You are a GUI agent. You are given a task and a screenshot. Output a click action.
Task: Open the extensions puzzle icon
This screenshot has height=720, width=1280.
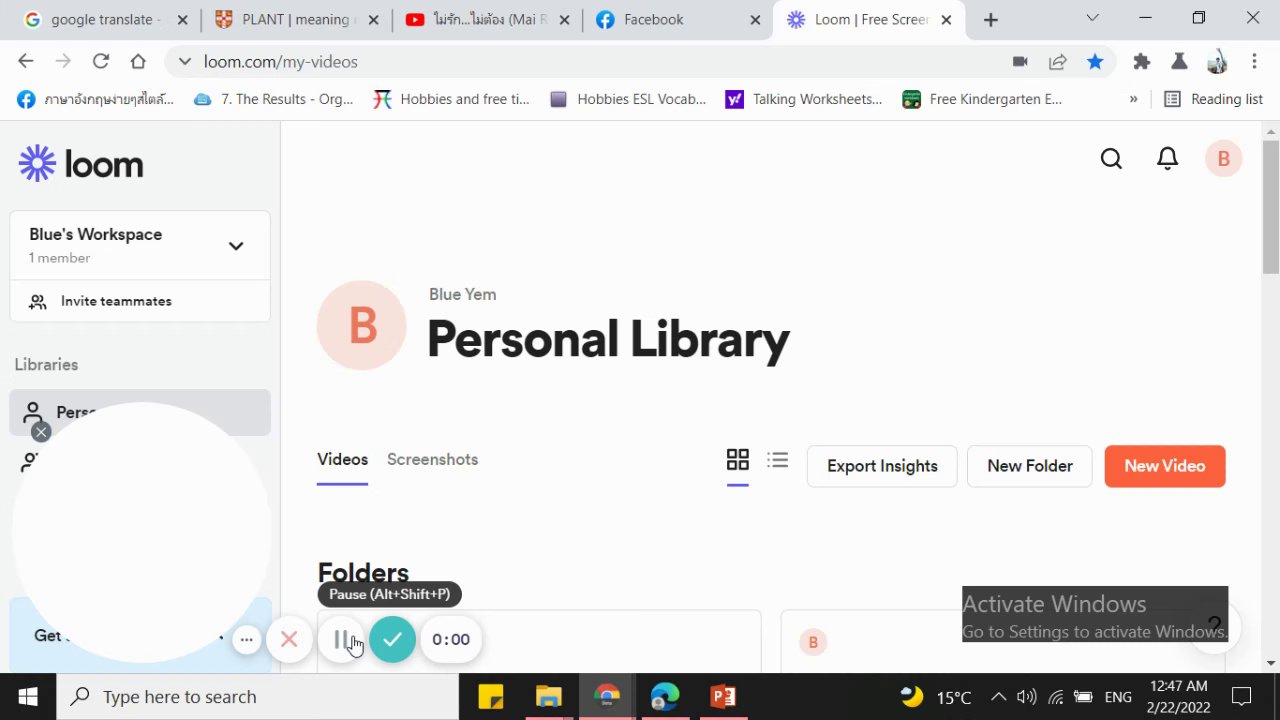(x=1141, y=62)
